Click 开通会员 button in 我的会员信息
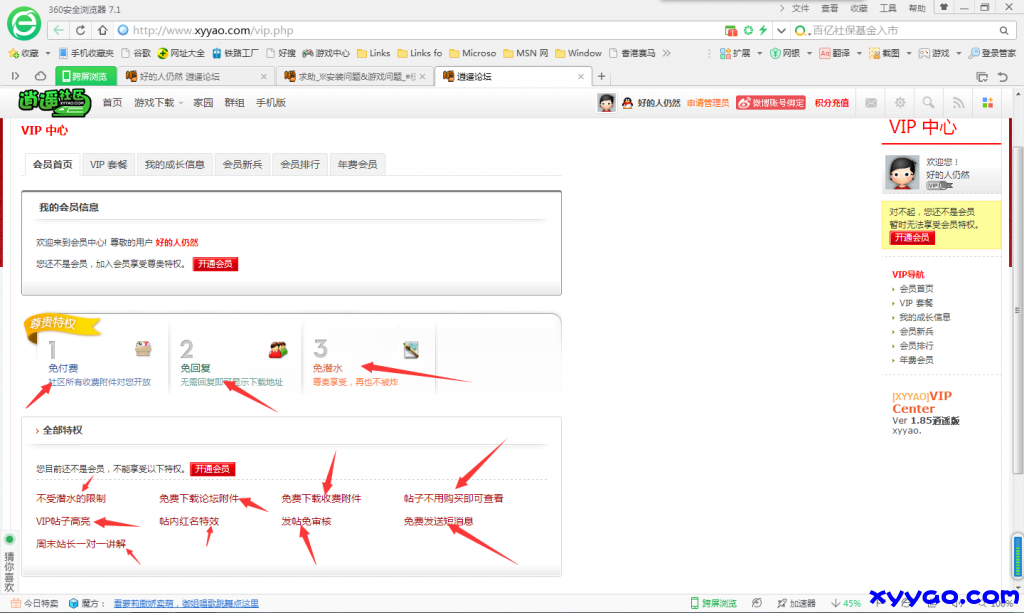The height and width of the screenshot is (613, 1024). [215, 264]
